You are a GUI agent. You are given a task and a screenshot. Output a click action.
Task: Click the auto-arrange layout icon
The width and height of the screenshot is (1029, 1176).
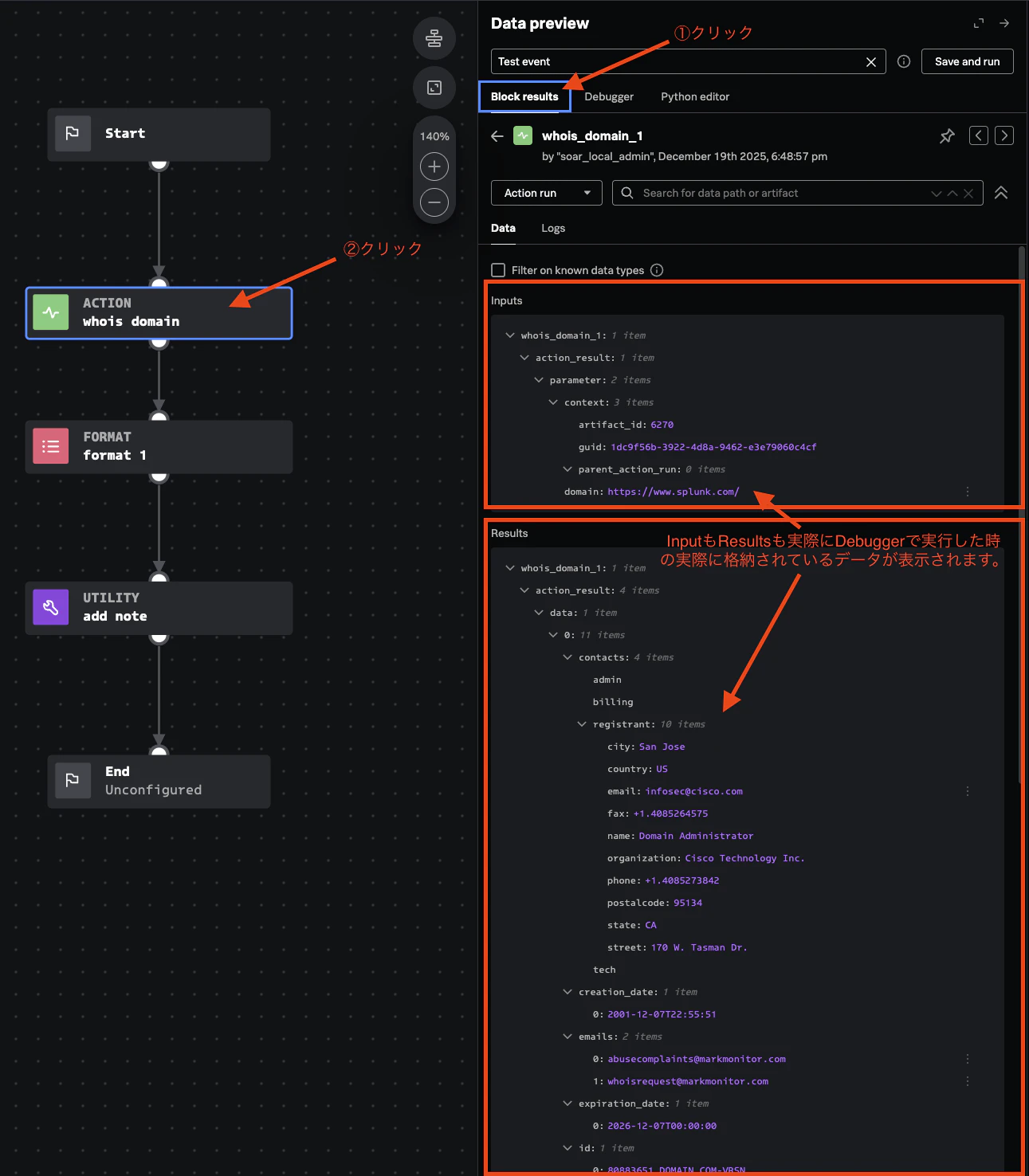pos(434,38)
